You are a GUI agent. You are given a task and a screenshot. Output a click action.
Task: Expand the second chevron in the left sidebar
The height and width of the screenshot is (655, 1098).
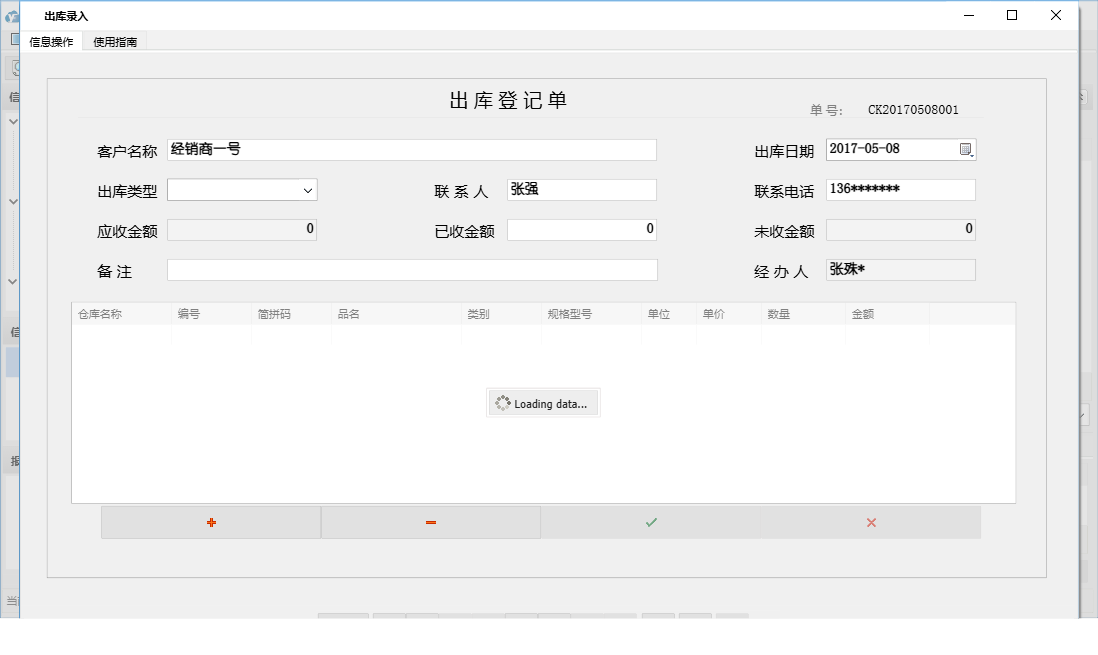click(13, 201)
